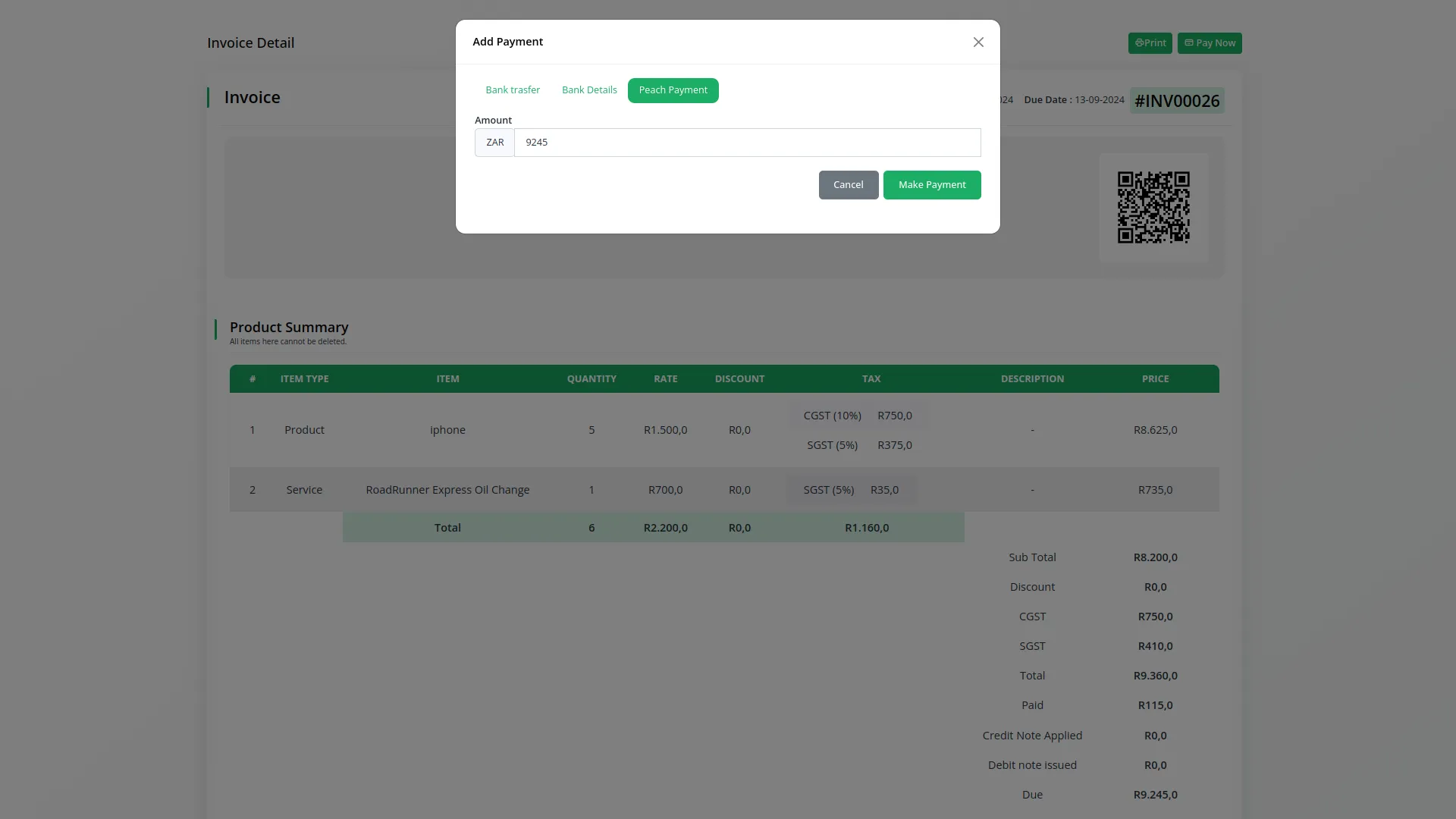Select the iphone product row

447,429
